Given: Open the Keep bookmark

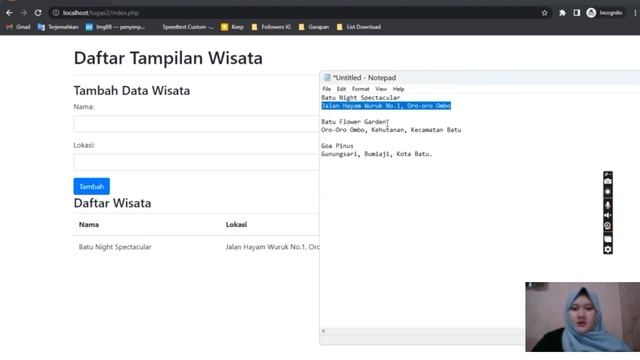Looking at the screenshot, I should pyautogui.click(x=233, y=27).
